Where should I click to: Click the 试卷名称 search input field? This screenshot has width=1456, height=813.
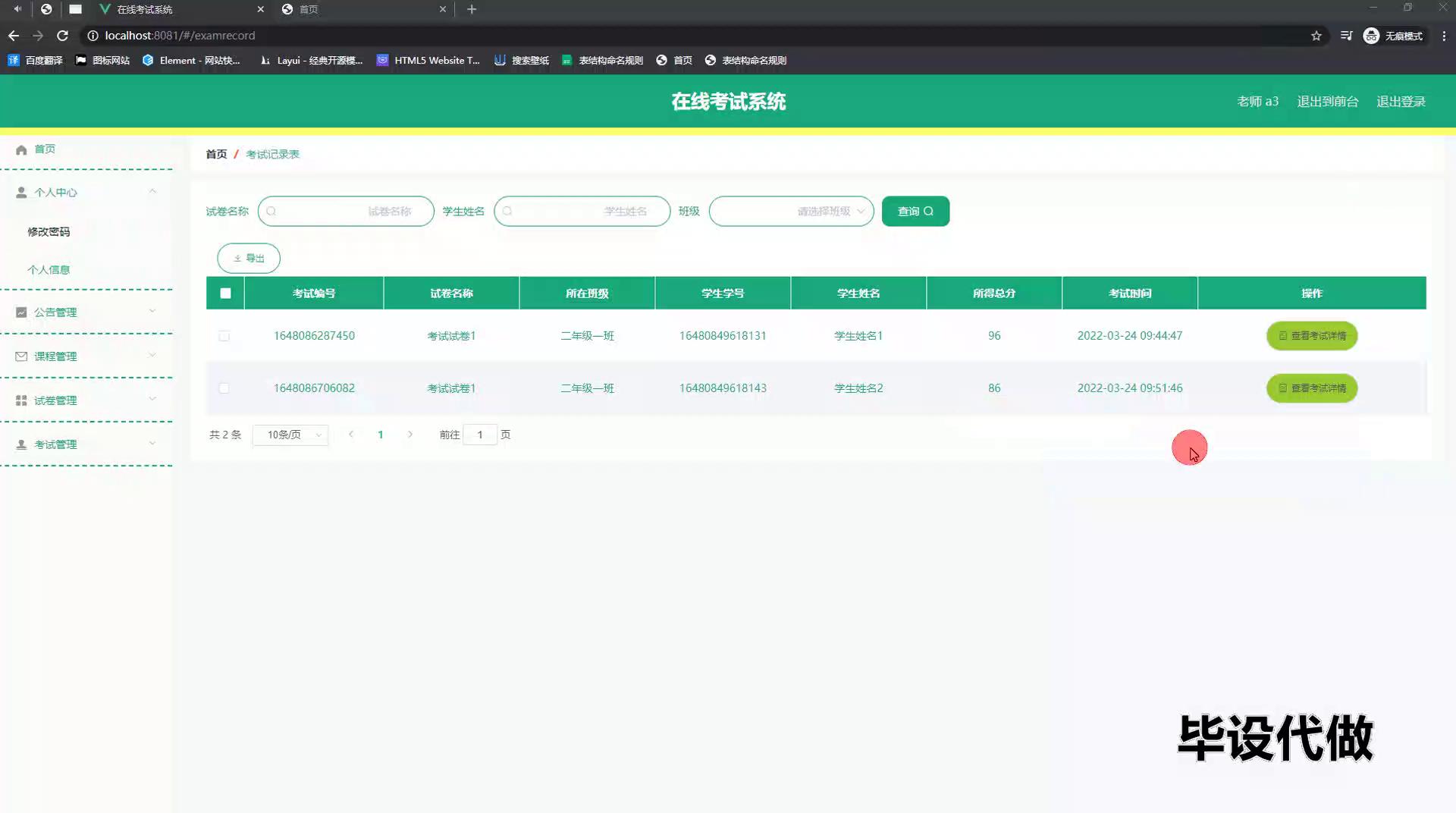(x=346, y=212)
